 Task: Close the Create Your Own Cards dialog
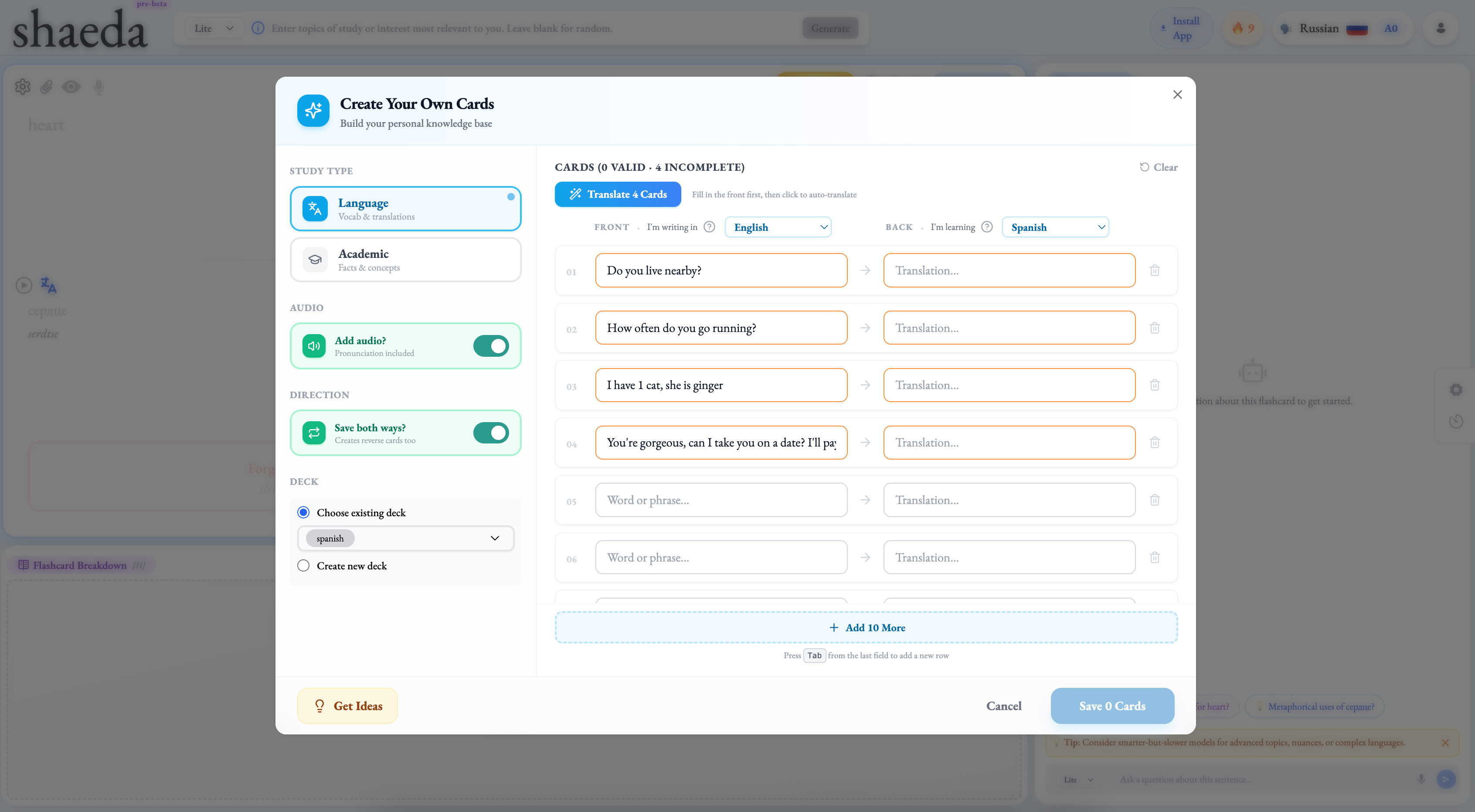tap(1177, 95)
